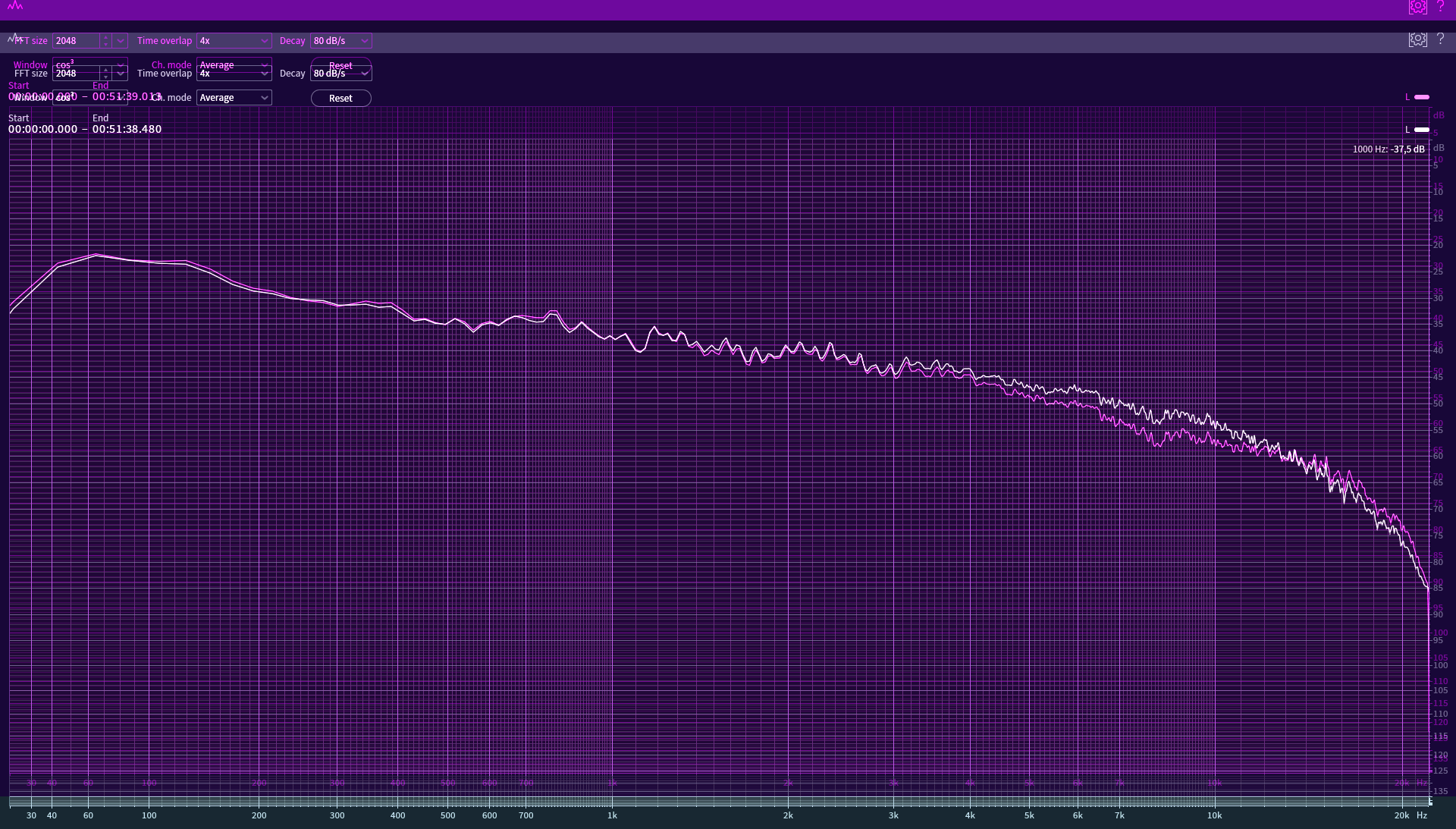This screenshot has width=1456, height=829.
Task: Click the white End time 00:51:38.480
Action: 127,130
